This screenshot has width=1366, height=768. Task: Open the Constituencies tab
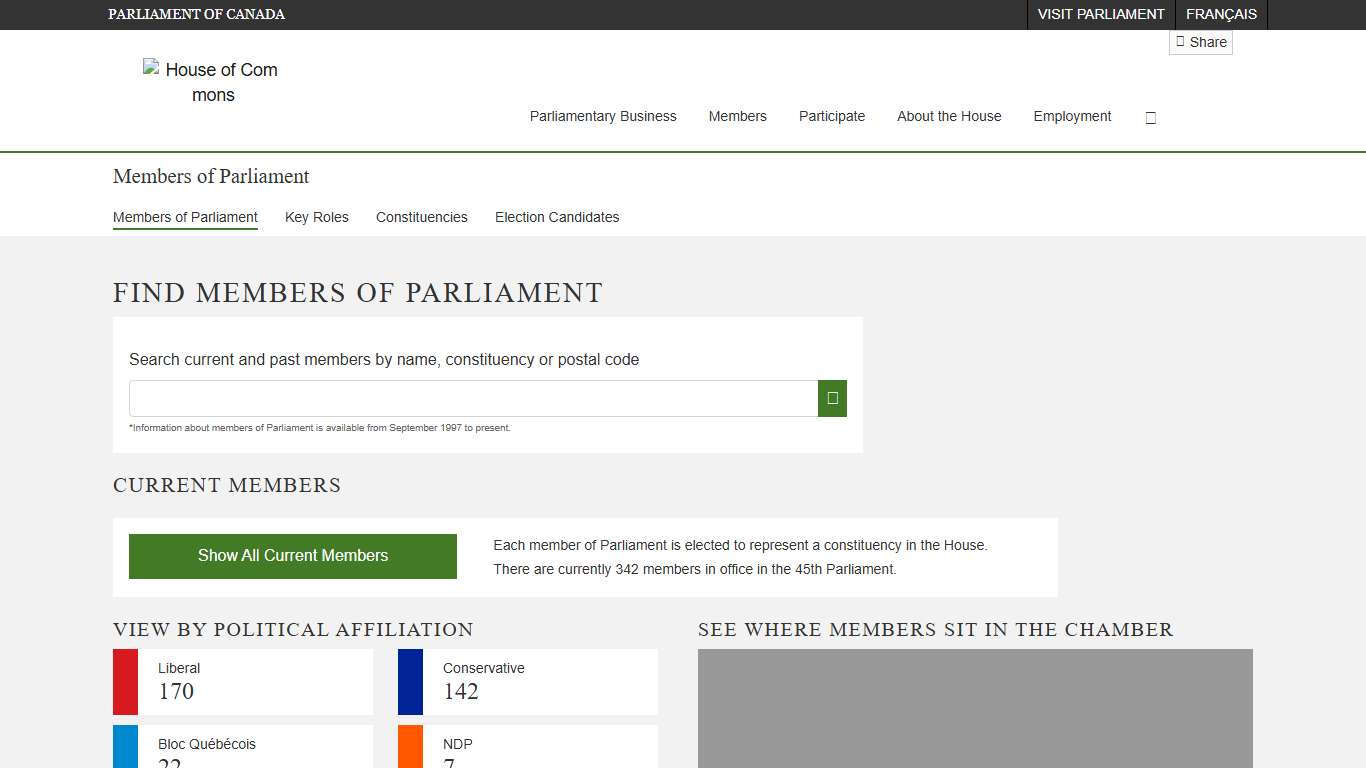click(421, 217)
